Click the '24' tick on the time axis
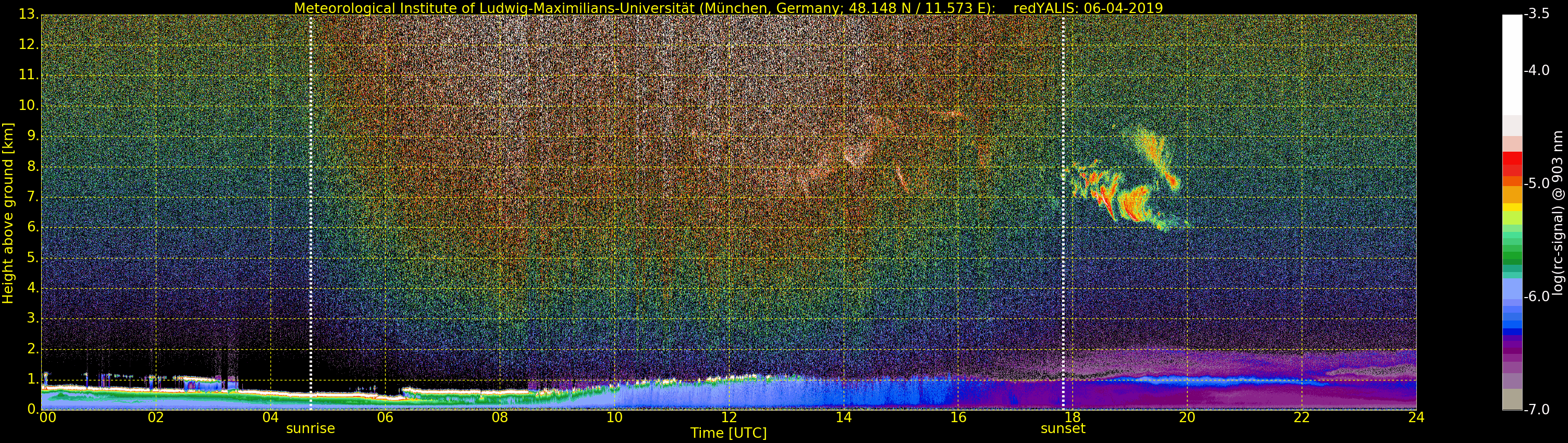The height and width of the screenshot is (443, 1568). (1416, 417)
